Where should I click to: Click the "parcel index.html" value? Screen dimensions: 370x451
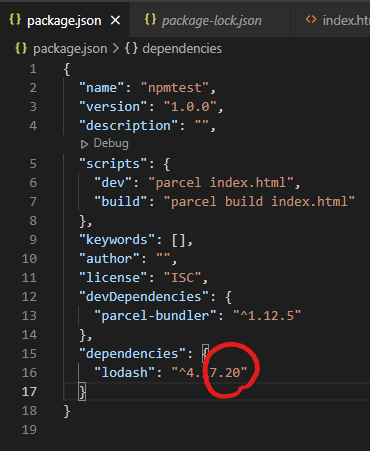click(221, 183)
